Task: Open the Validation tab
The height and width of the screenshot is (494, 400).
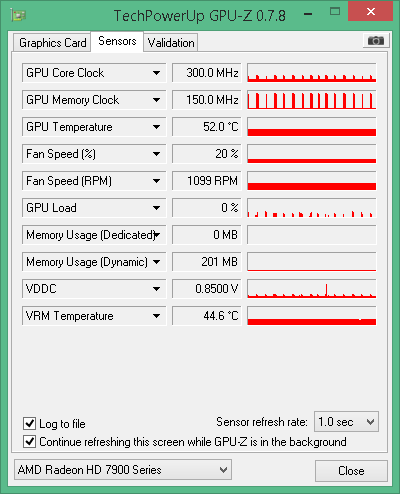Action: coord(171,43)
